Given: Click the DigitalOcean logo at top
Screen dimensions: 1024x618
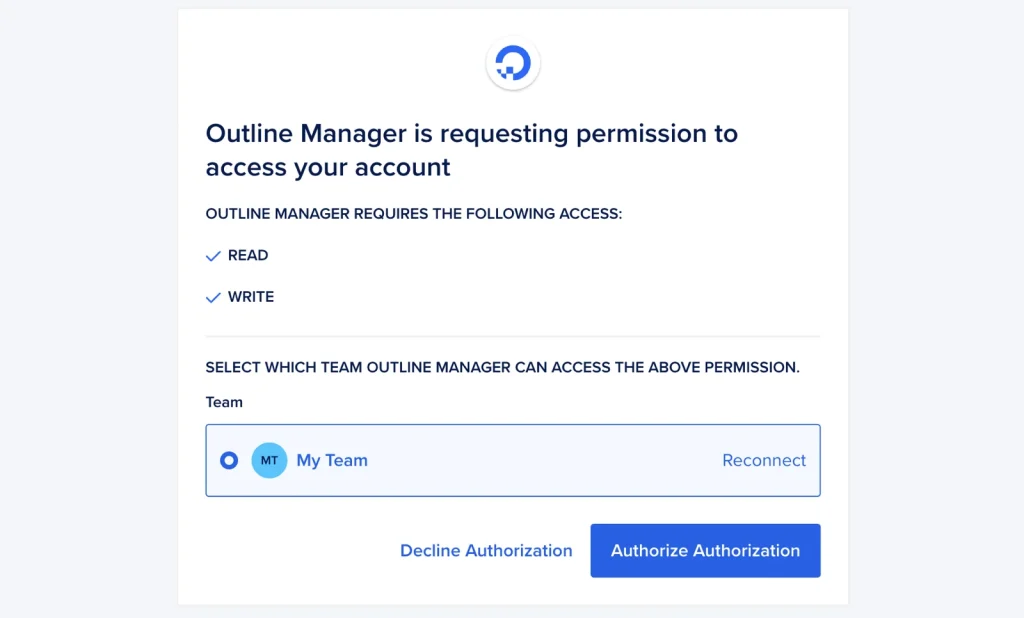Looking at the screenshot, I should [x=513, y=64].
